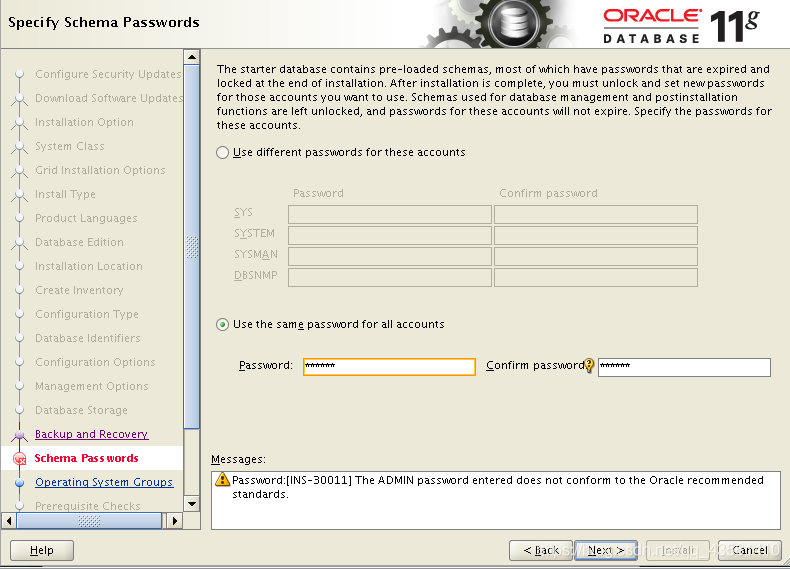Click the SYS confirm password field
Image resolution: width=790 pixels, height=569 pixels.
(596, 214)
